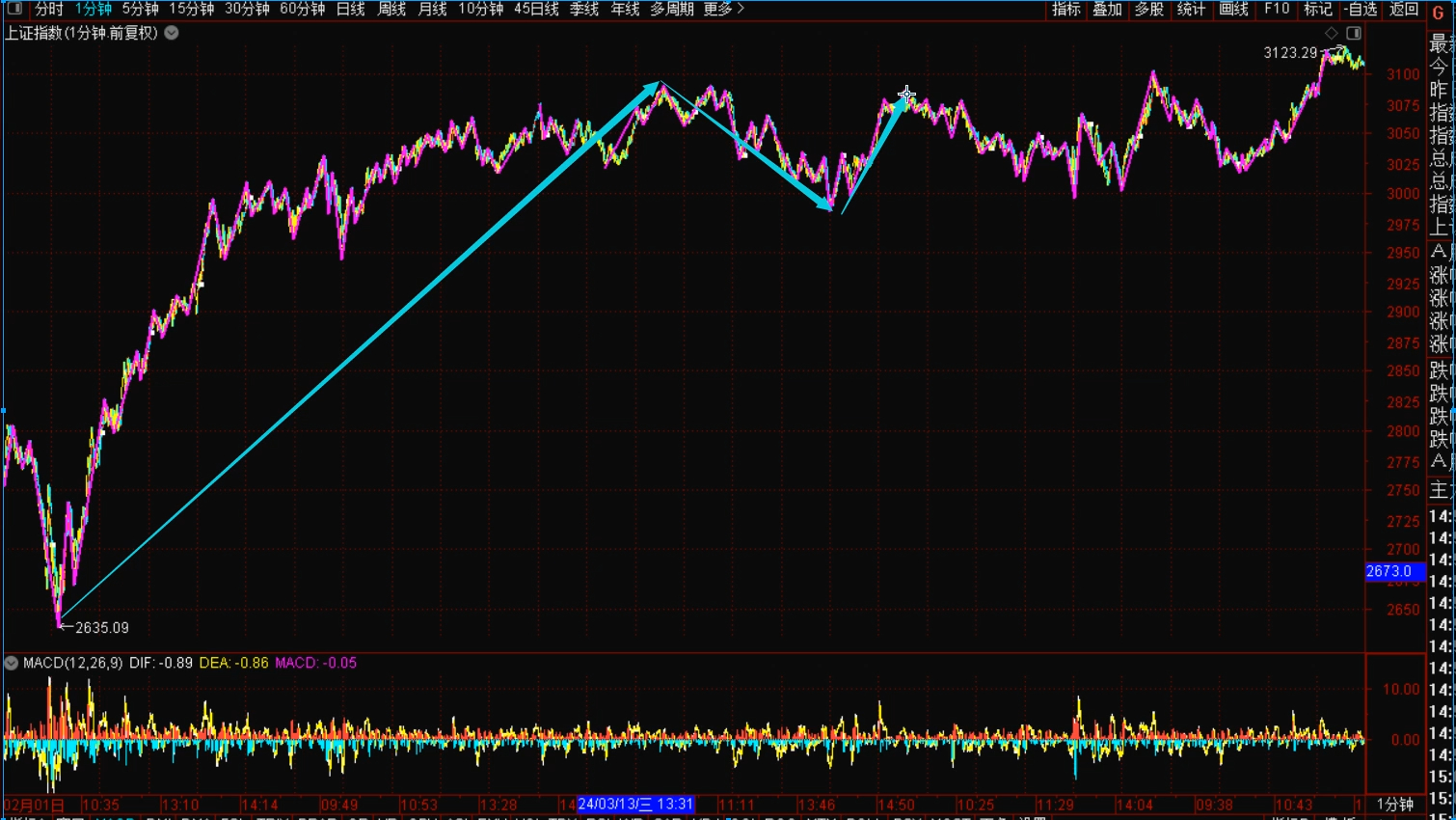
Task: Switch to 年线 yearly chart
Action: click(626, 9)
